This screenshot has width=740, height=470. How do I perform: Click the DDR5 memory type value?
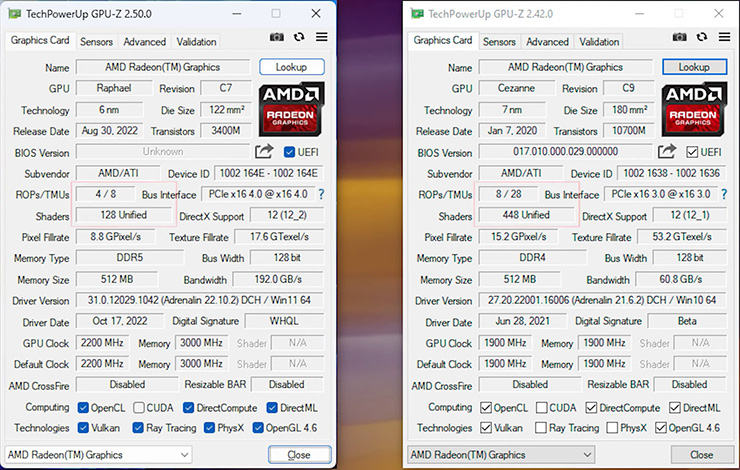pyautogui.click(x=130, y=258)
